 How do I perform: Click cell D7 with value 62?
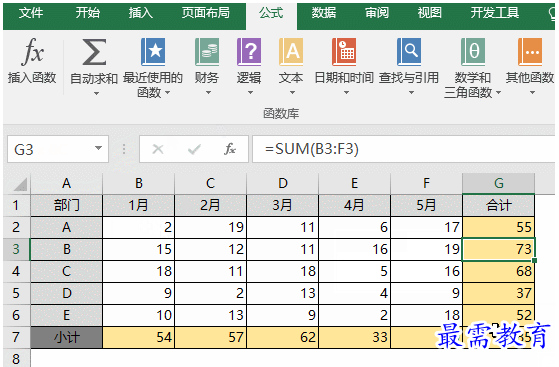(x=283, y=337)
